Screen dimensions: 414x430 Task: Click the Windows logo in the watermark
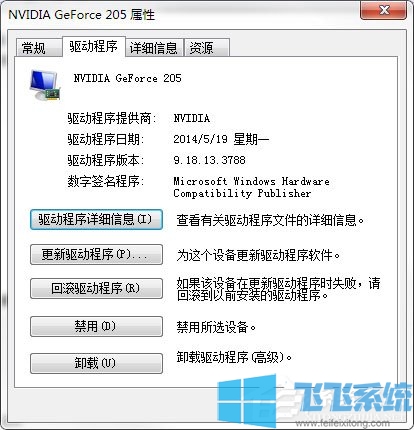point(247,401)
